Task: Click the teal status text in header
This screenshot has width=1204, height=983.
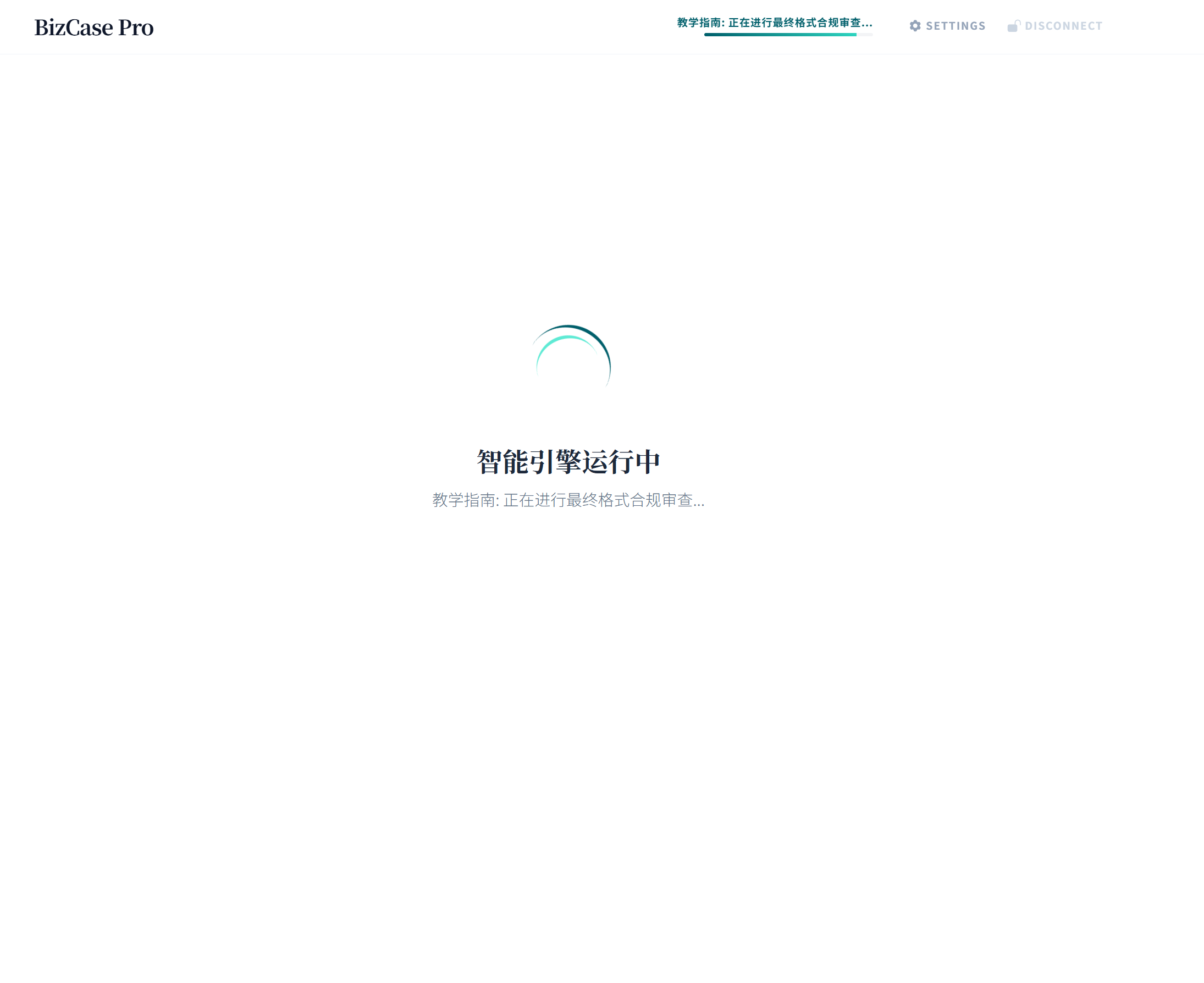Action: (x=774, y=23)
